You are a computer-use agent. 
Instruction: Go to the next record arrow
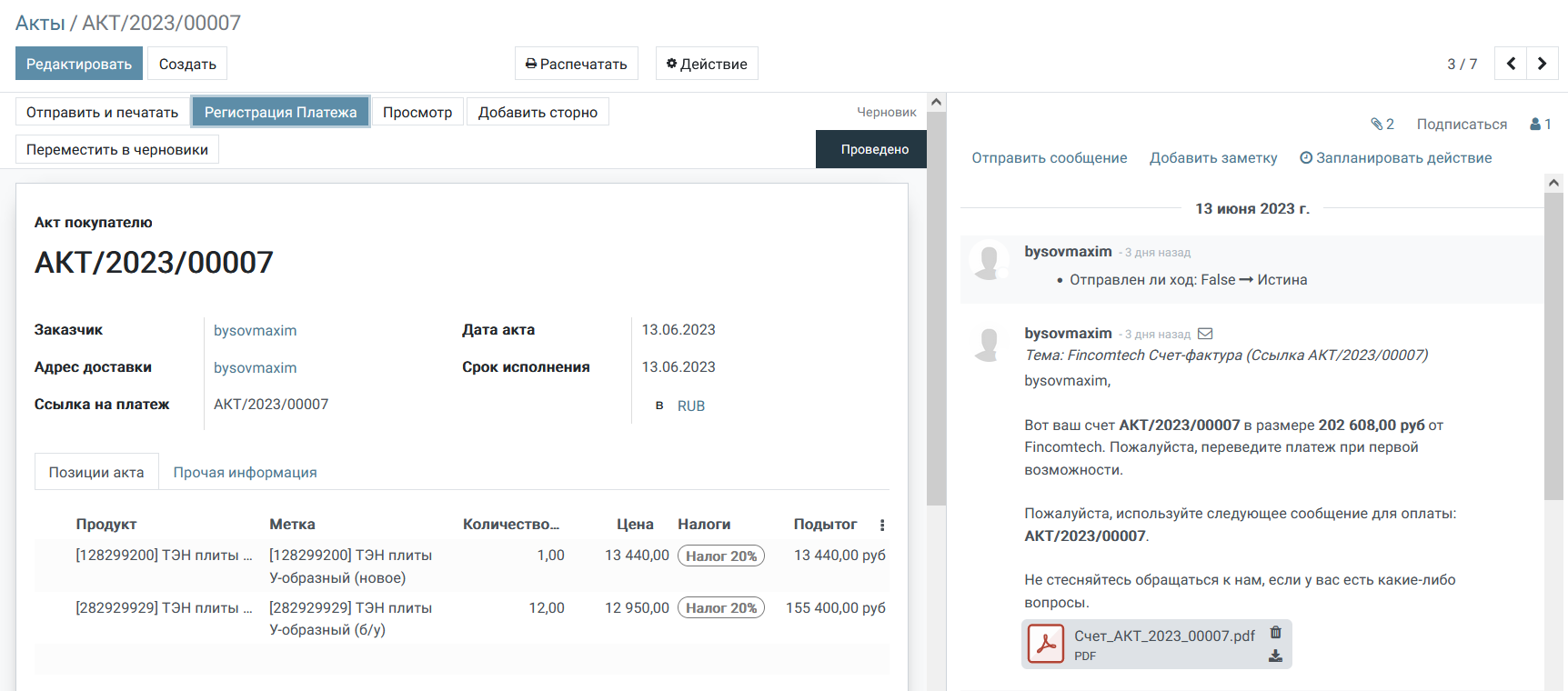pos(1542,64)
